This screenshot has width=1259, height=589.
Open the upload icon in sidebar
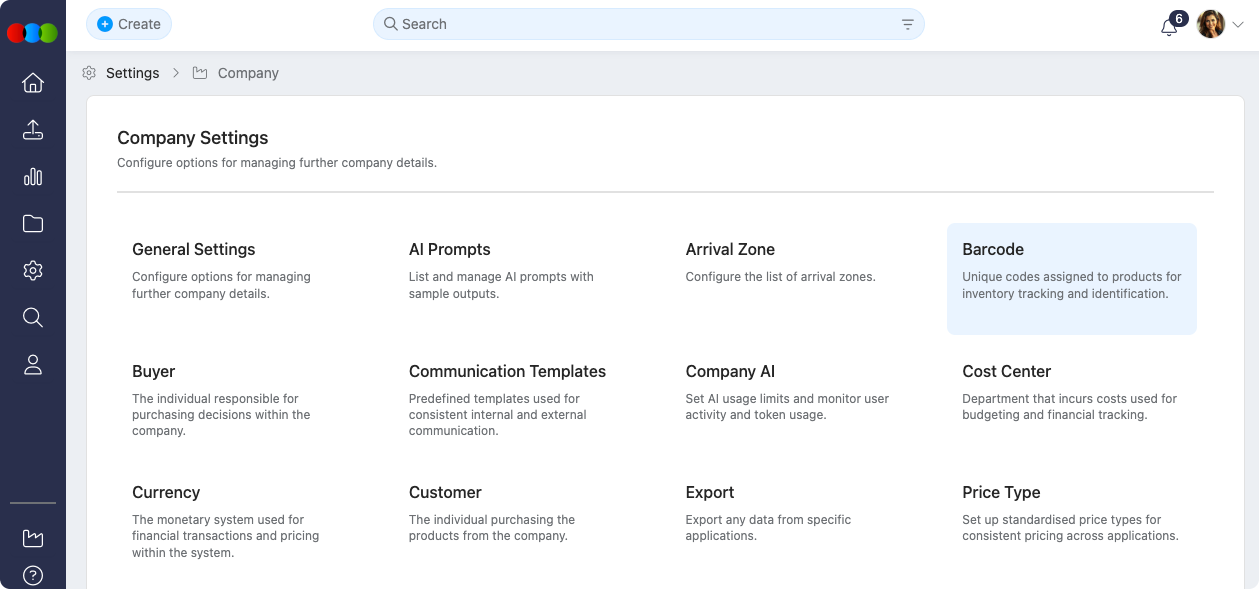pyautogui.click(x=33, y=130)
